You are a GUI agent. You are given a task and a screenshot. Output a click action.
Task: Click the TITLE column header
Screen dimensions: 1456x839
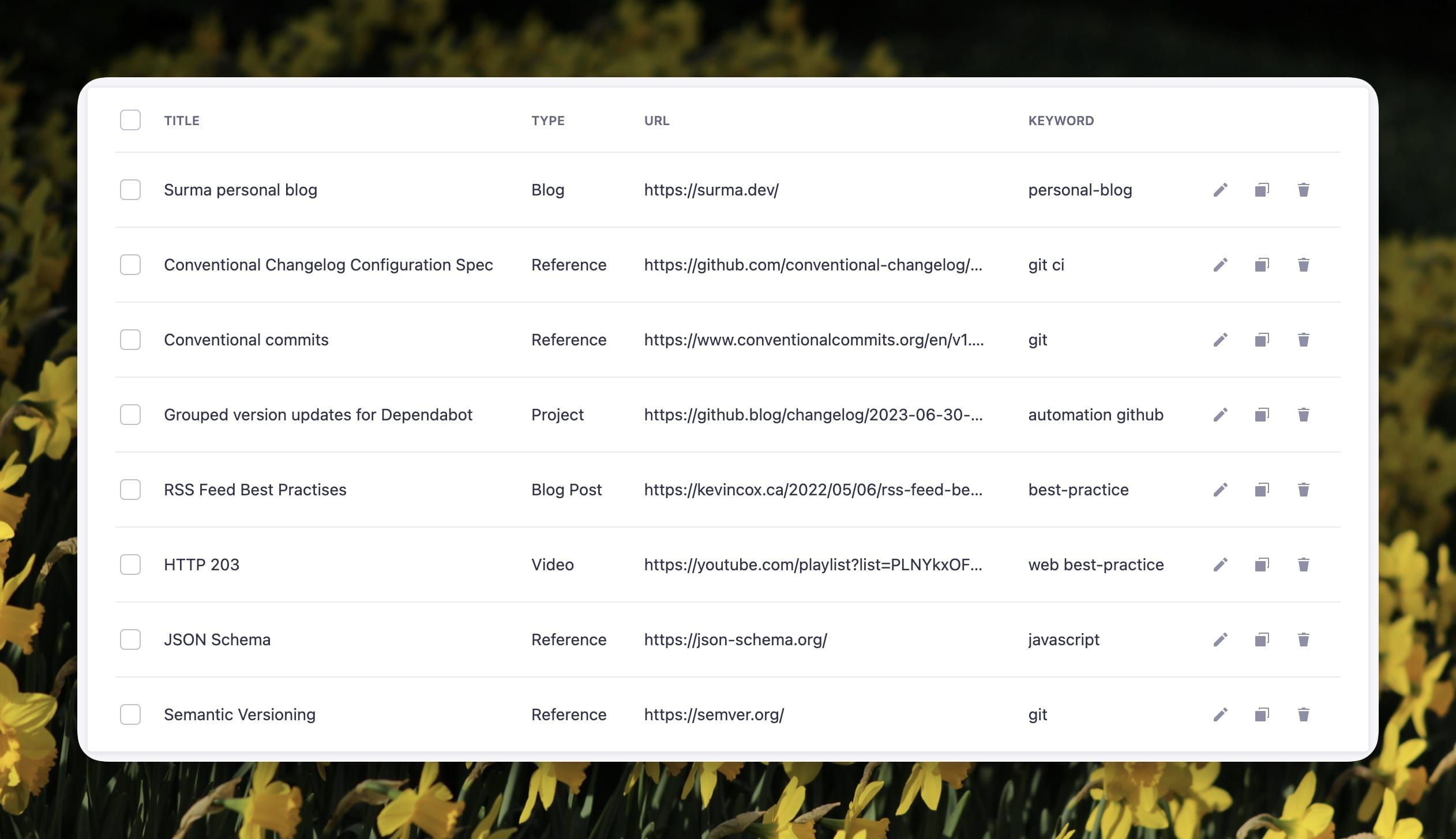click(182, 121)
